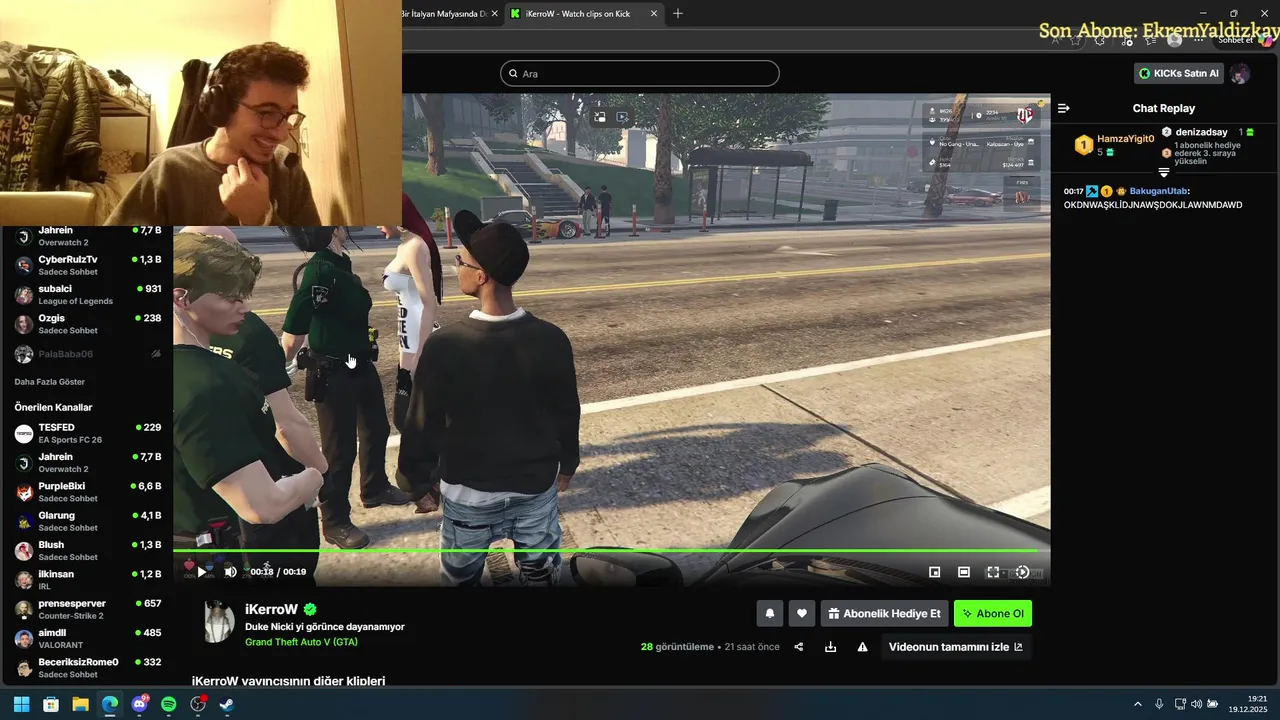Open Steam from taskbar
This screenshot has width=1280, height=720.
point(228,704)
